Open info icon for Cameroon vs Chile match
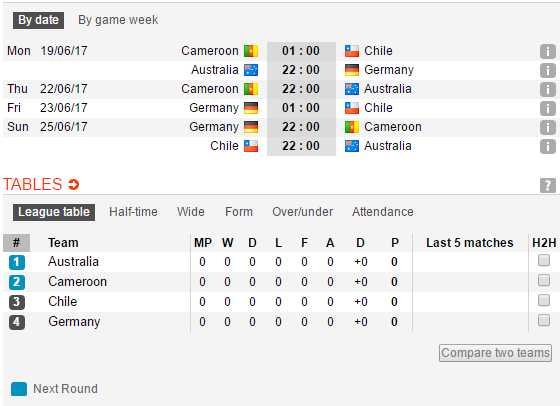 [548, 51]
